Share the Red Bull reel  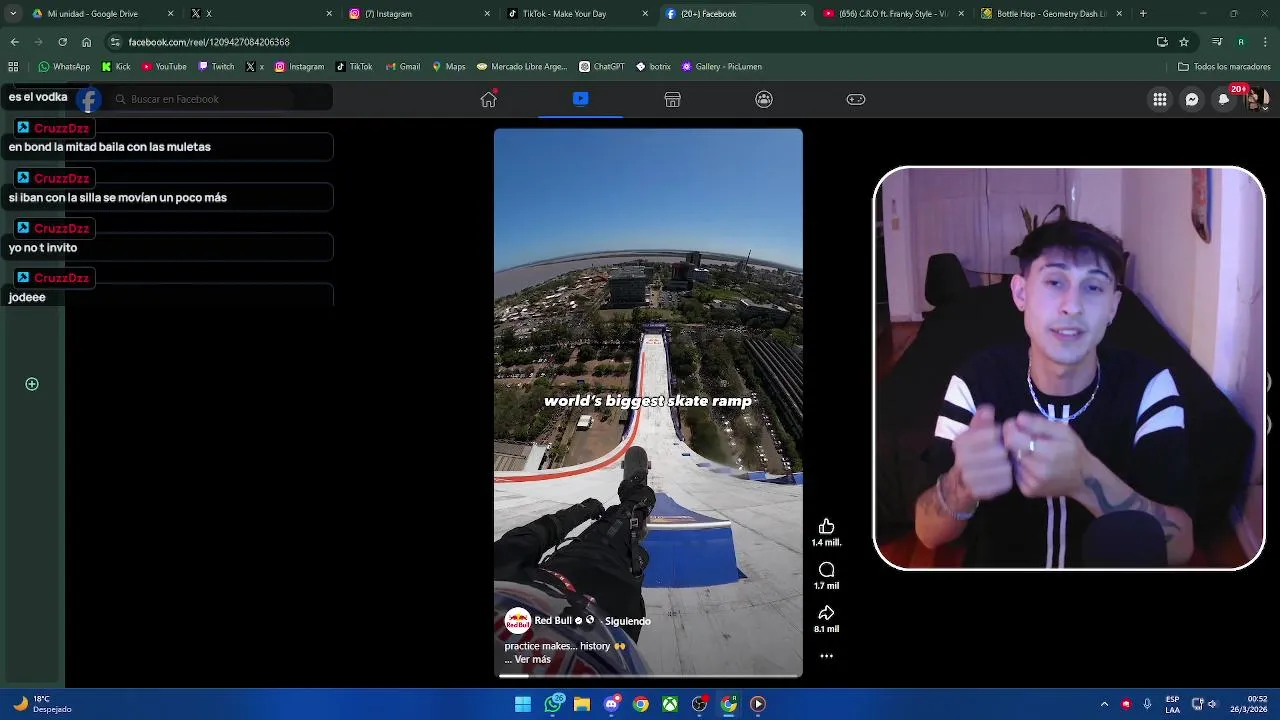coord(826,613)
